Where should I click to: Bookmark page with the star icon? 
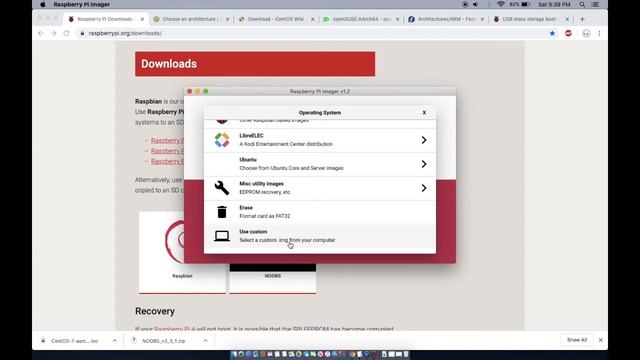click(552, 33)
